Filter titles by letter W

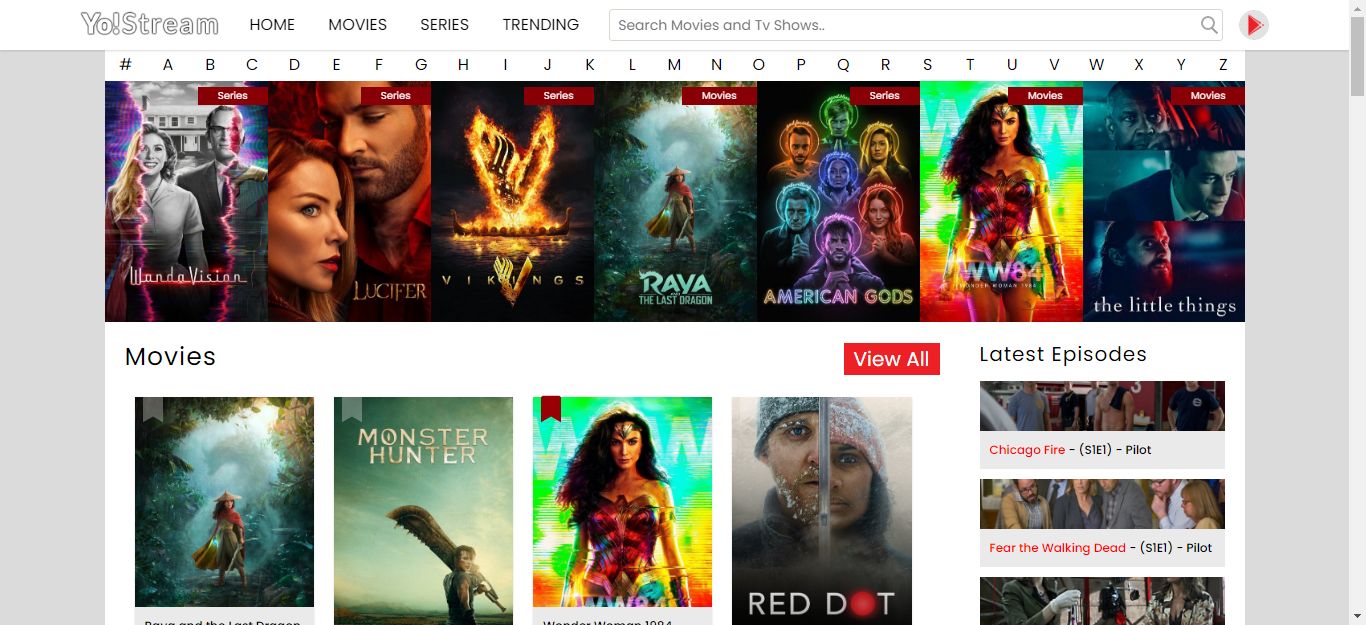tap(1096, 65)
